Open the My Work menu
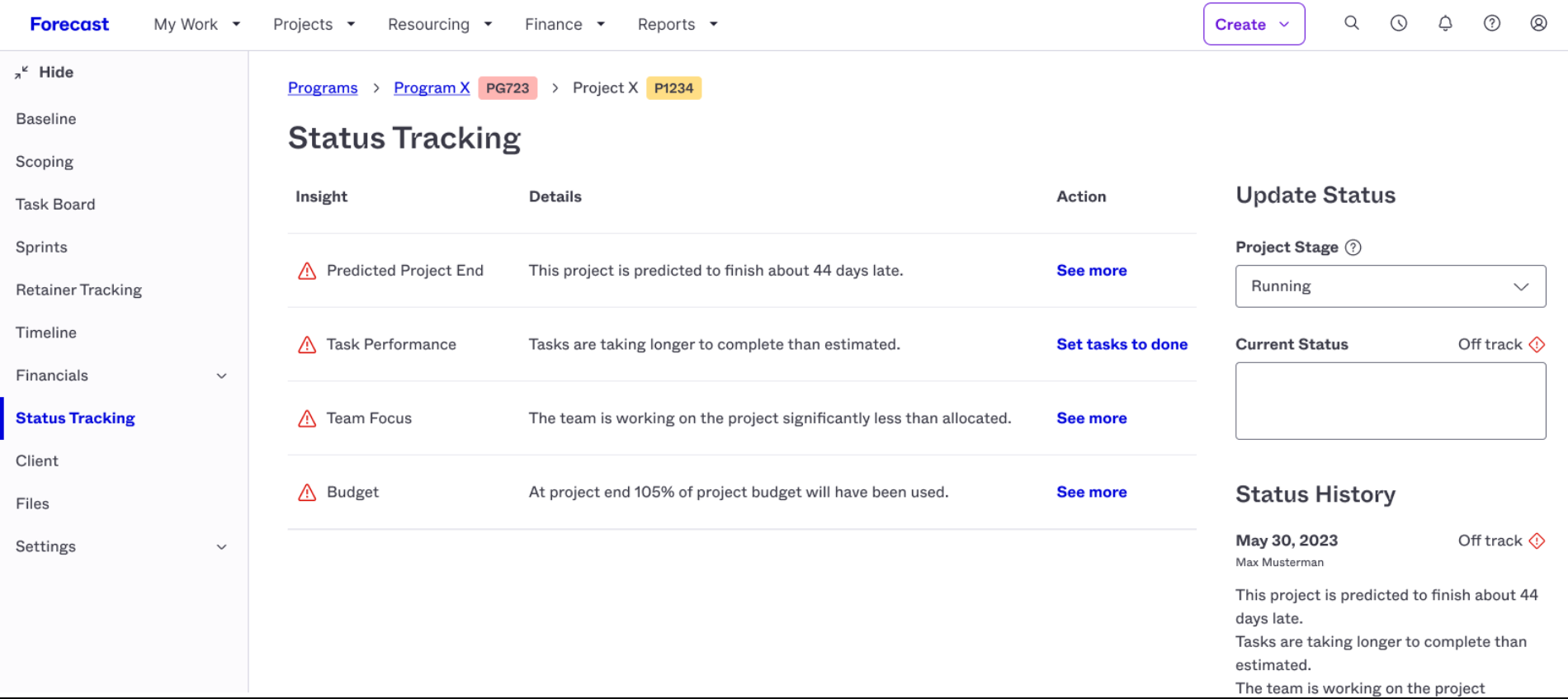 pyautogui.click(x=196, y=24)
